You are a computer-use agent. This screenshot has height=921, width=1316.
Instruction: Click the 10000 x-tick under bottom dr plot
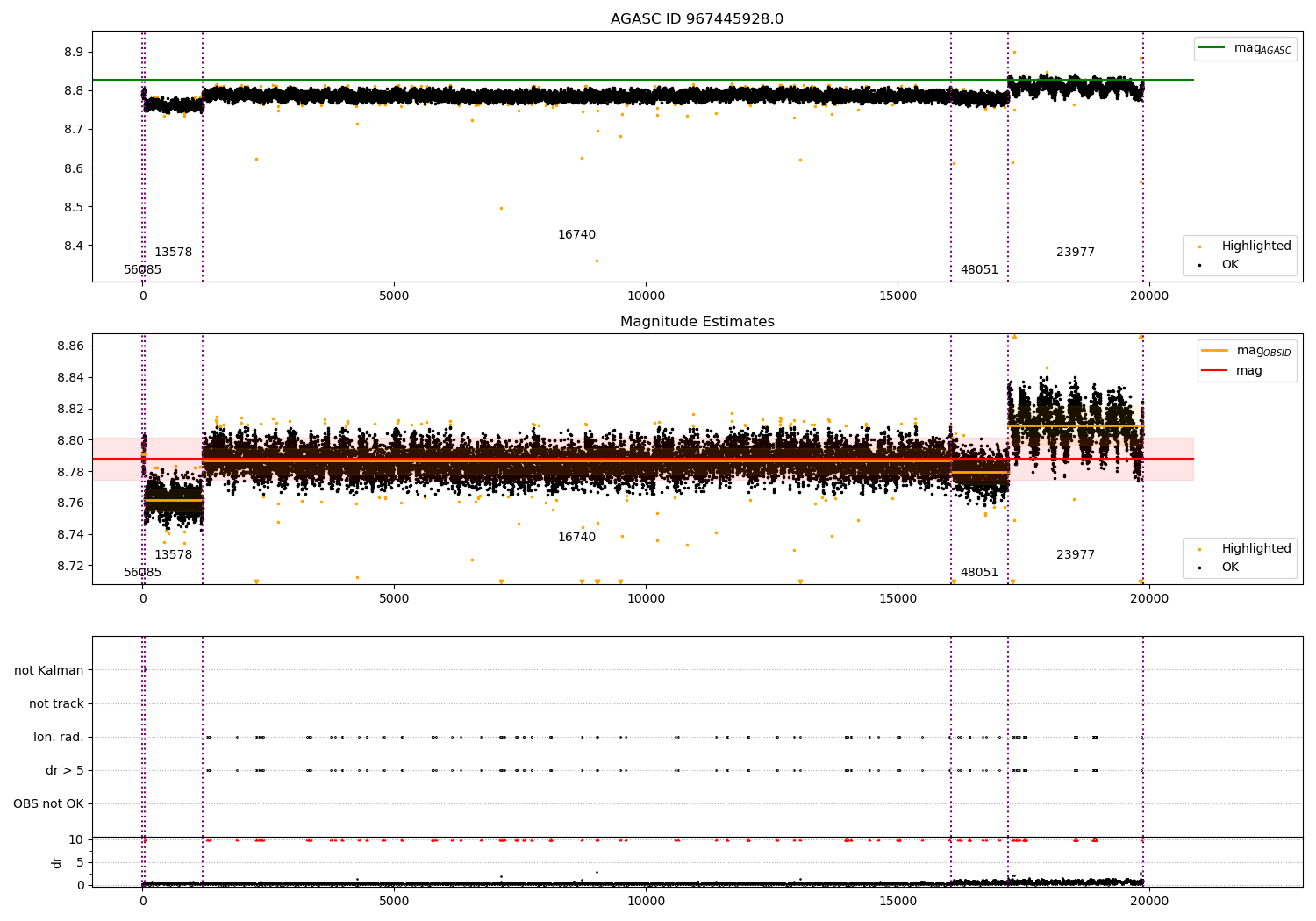(646, 902)
